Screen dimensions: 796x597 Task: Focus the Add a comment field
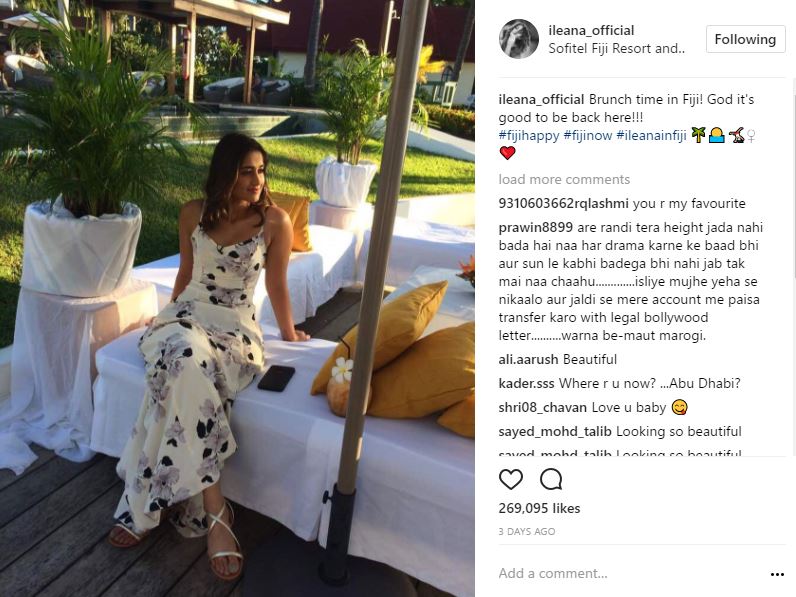click(629, 574)
